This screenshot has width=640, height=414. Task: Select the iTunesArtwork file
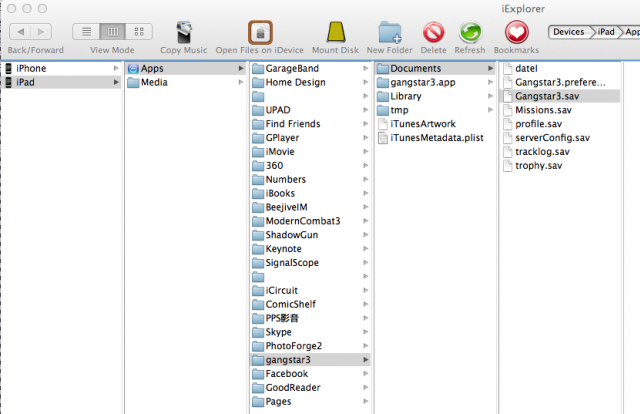435,124
